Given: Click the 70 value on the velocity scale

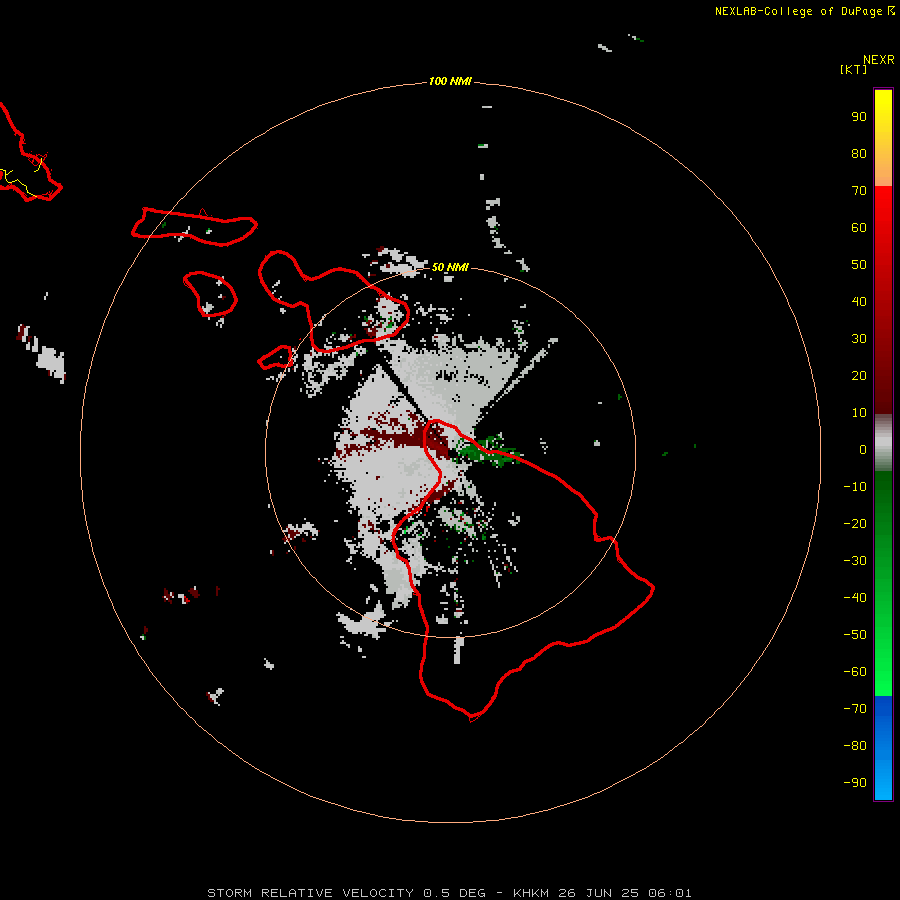Looking at the screenshot, I should pyautogui.click(x=859, y=191).
